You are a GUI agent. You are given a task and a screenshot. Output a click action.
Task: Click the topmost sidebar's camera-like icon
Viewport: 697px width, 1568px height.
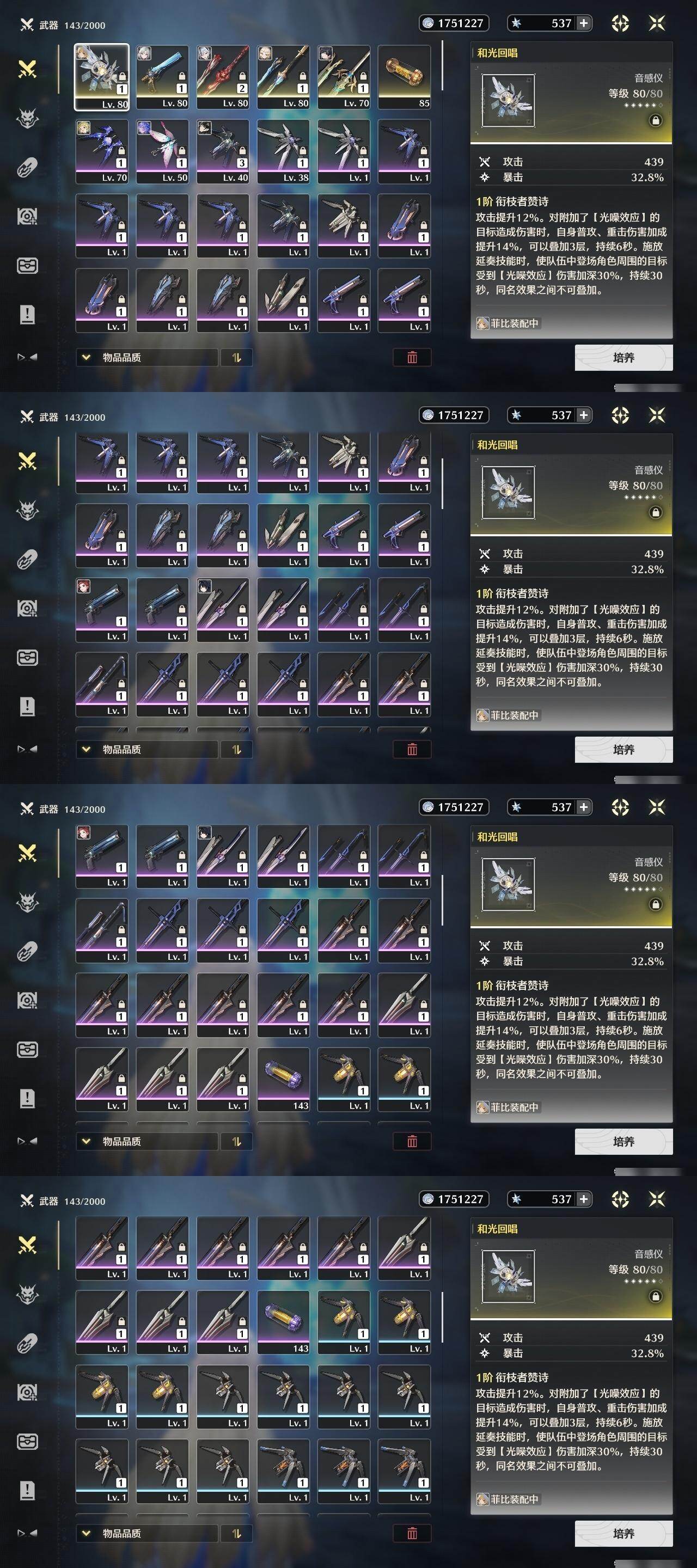[27, 216]
